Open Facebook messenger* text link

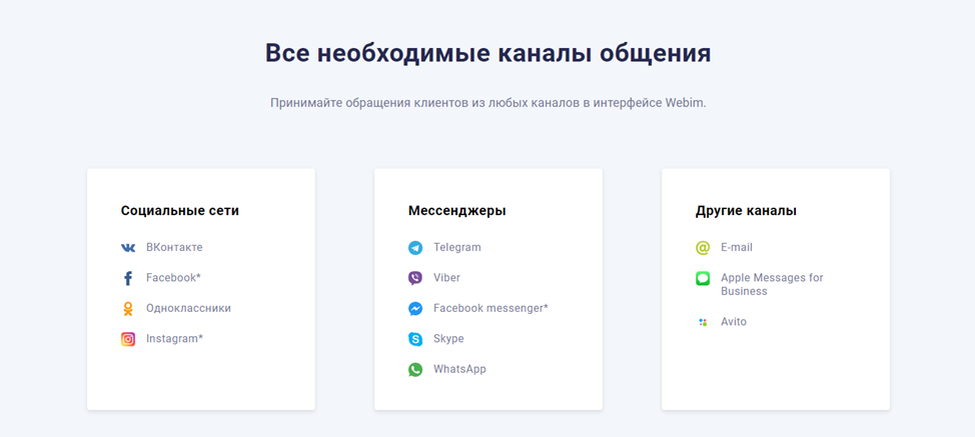[x=491, y=308]
